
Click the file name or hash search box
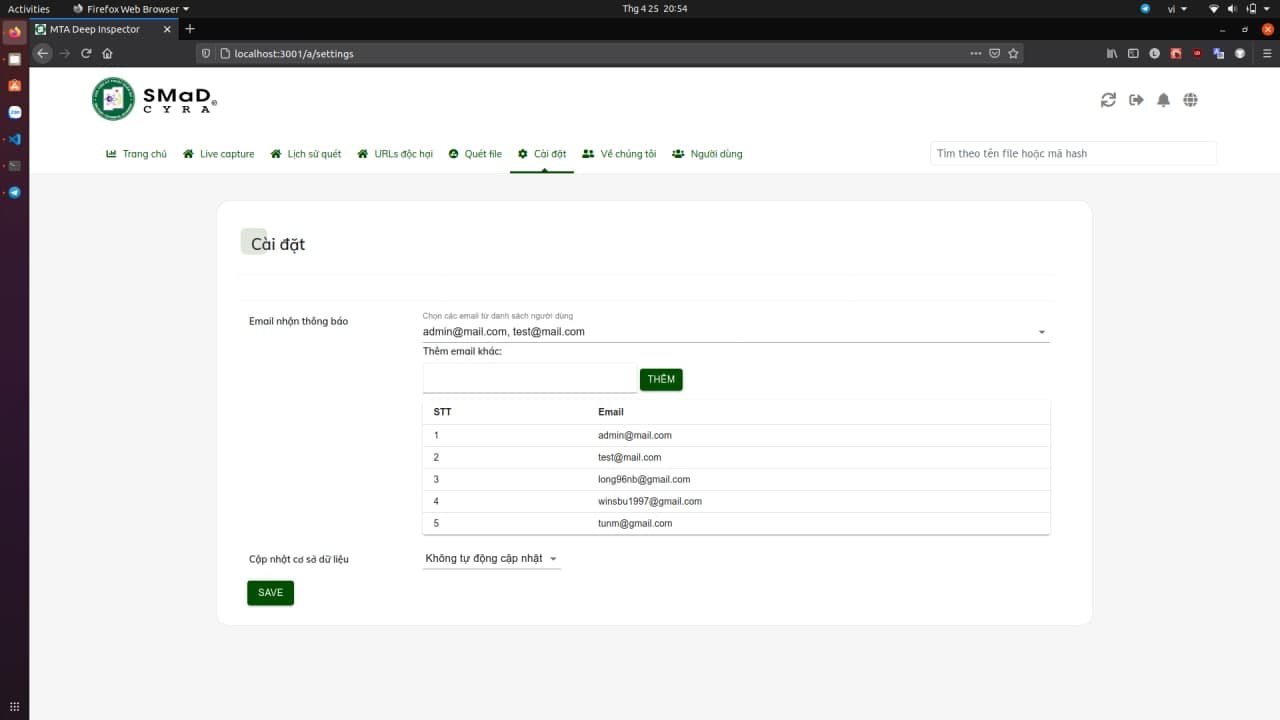(1073, 154)
